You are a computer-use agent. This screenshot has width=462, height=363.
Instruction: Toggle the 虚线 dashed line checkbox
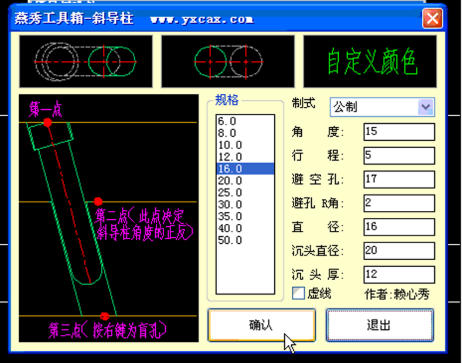(298, 293)
